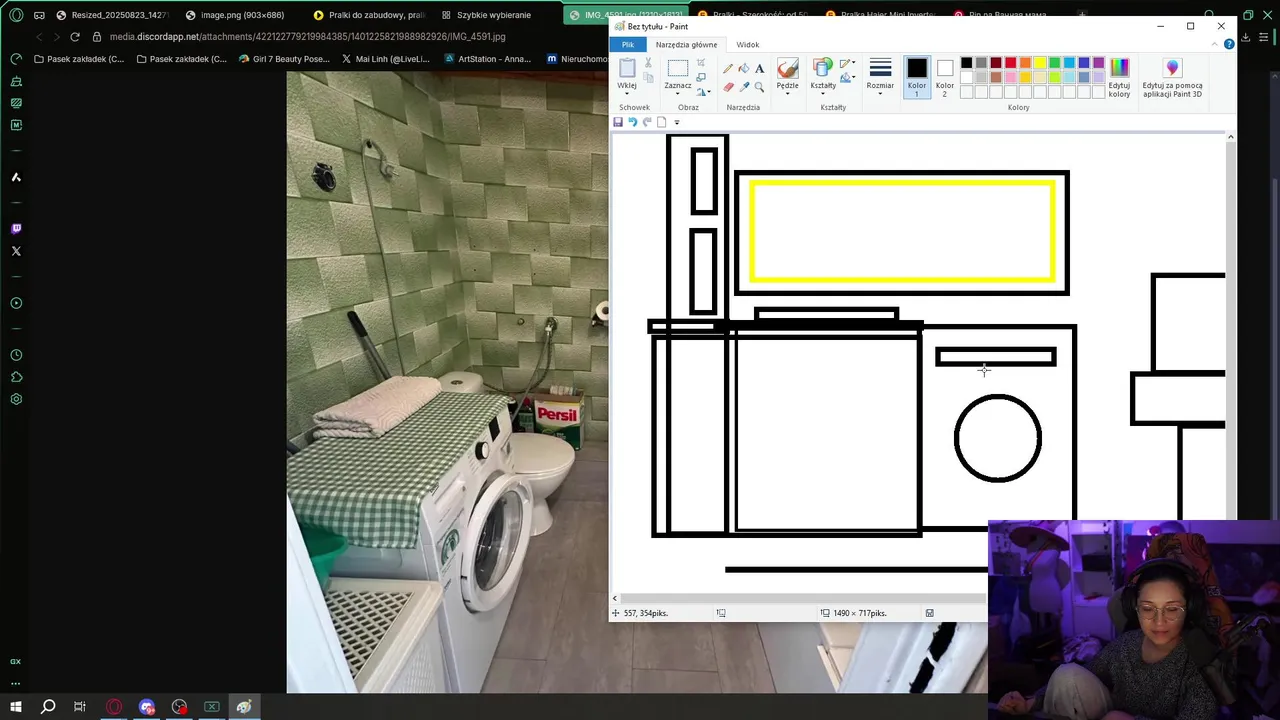Open Mai Linh (@LiveLi... bookmark
Viewport: 1280px width, 720px height.
point(385,59)
